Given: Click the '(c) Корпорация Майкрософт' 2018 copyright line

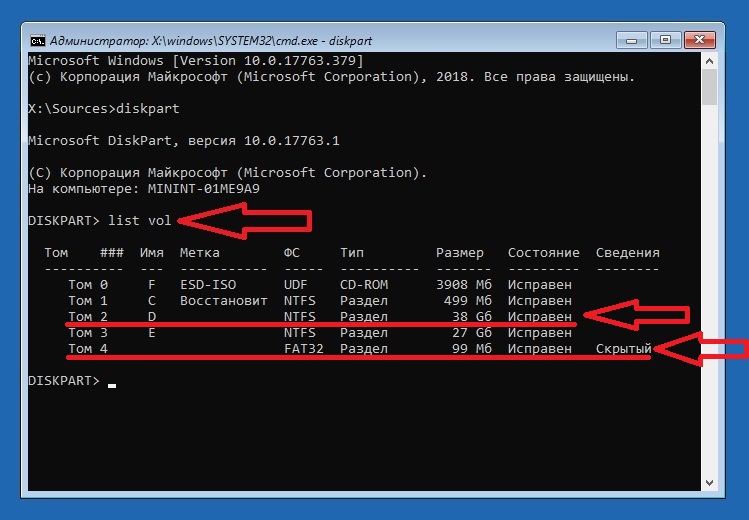Looking at the screenshot, I should (x=331, y=76).
